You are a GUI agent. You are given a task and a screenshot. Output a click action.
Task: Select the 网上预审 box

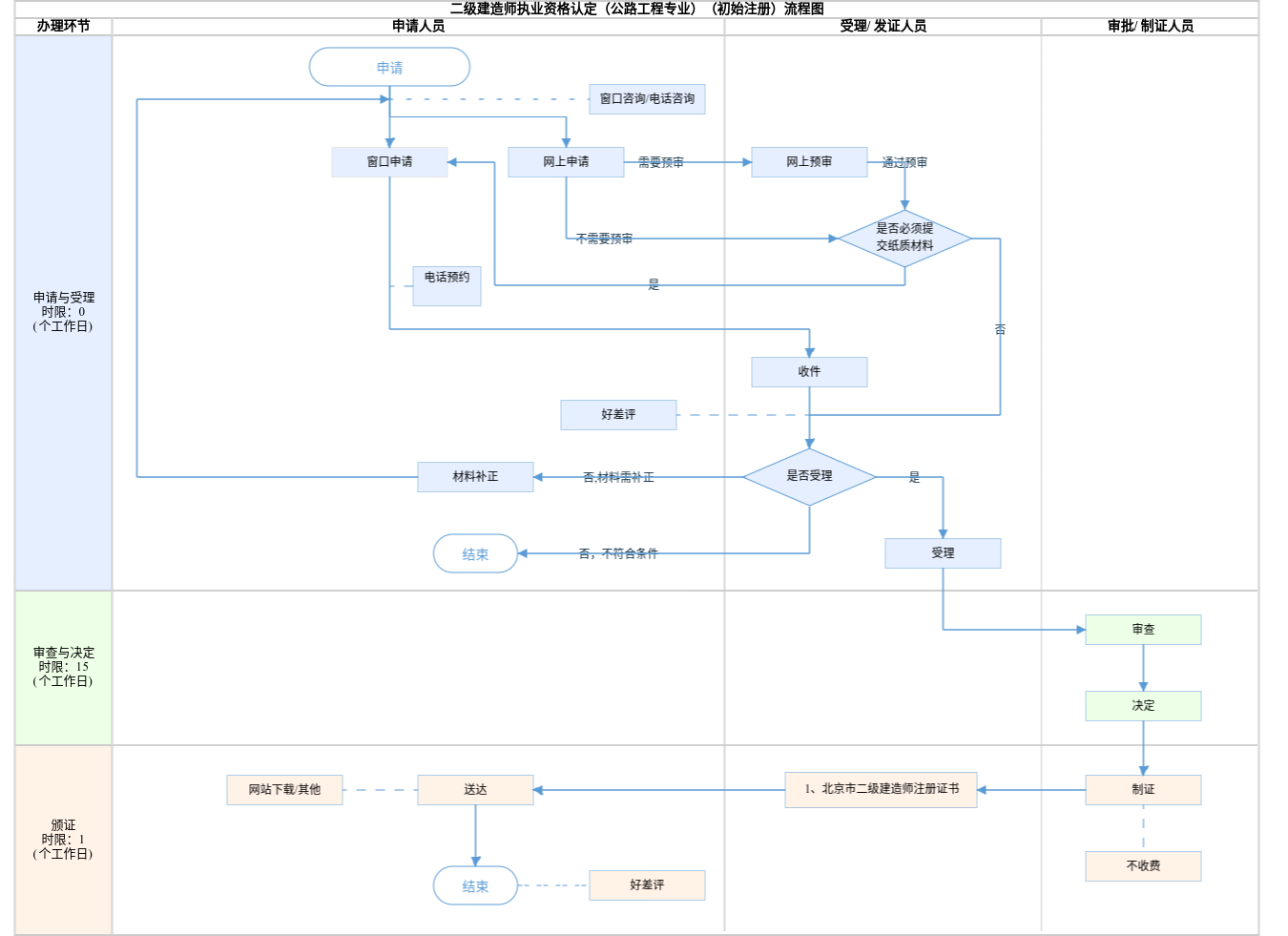click(x=809, y=162)
